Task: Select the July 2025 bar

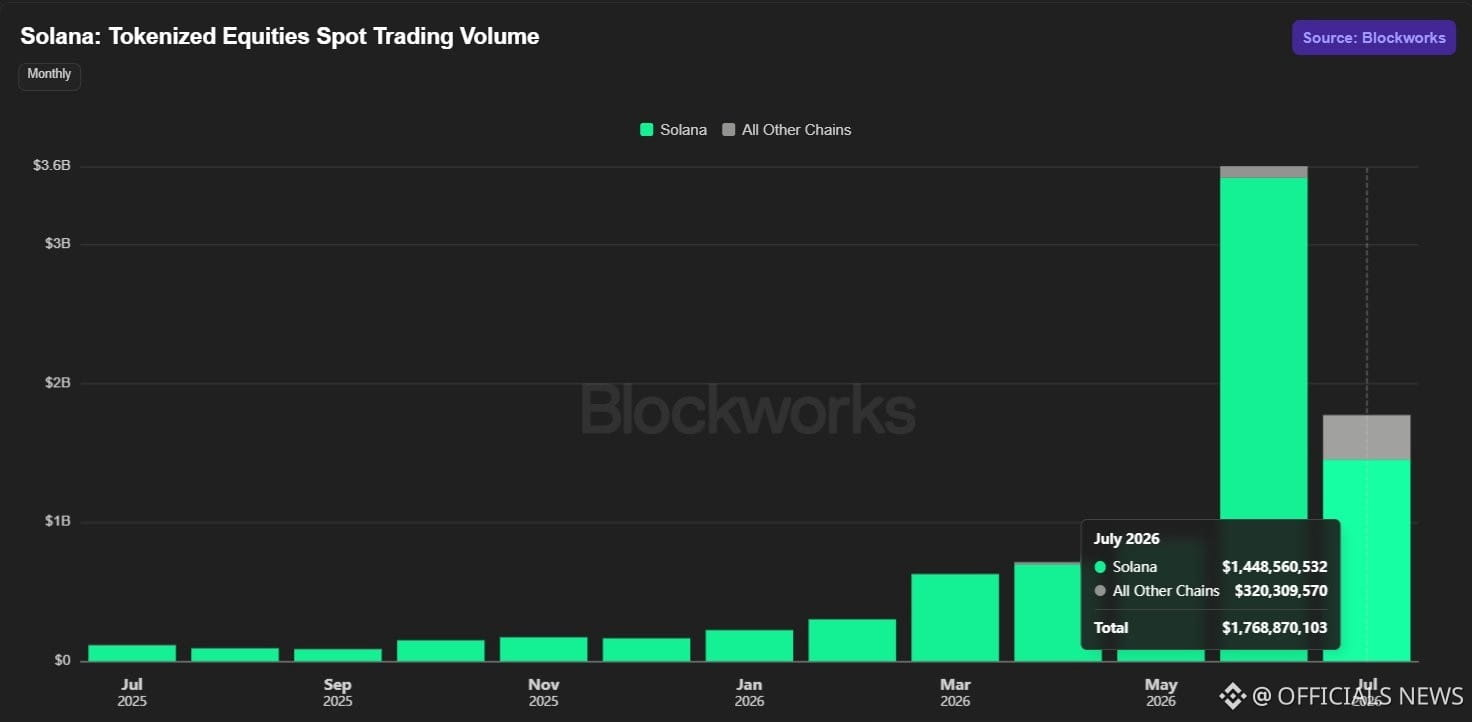Action: (132, 653)
